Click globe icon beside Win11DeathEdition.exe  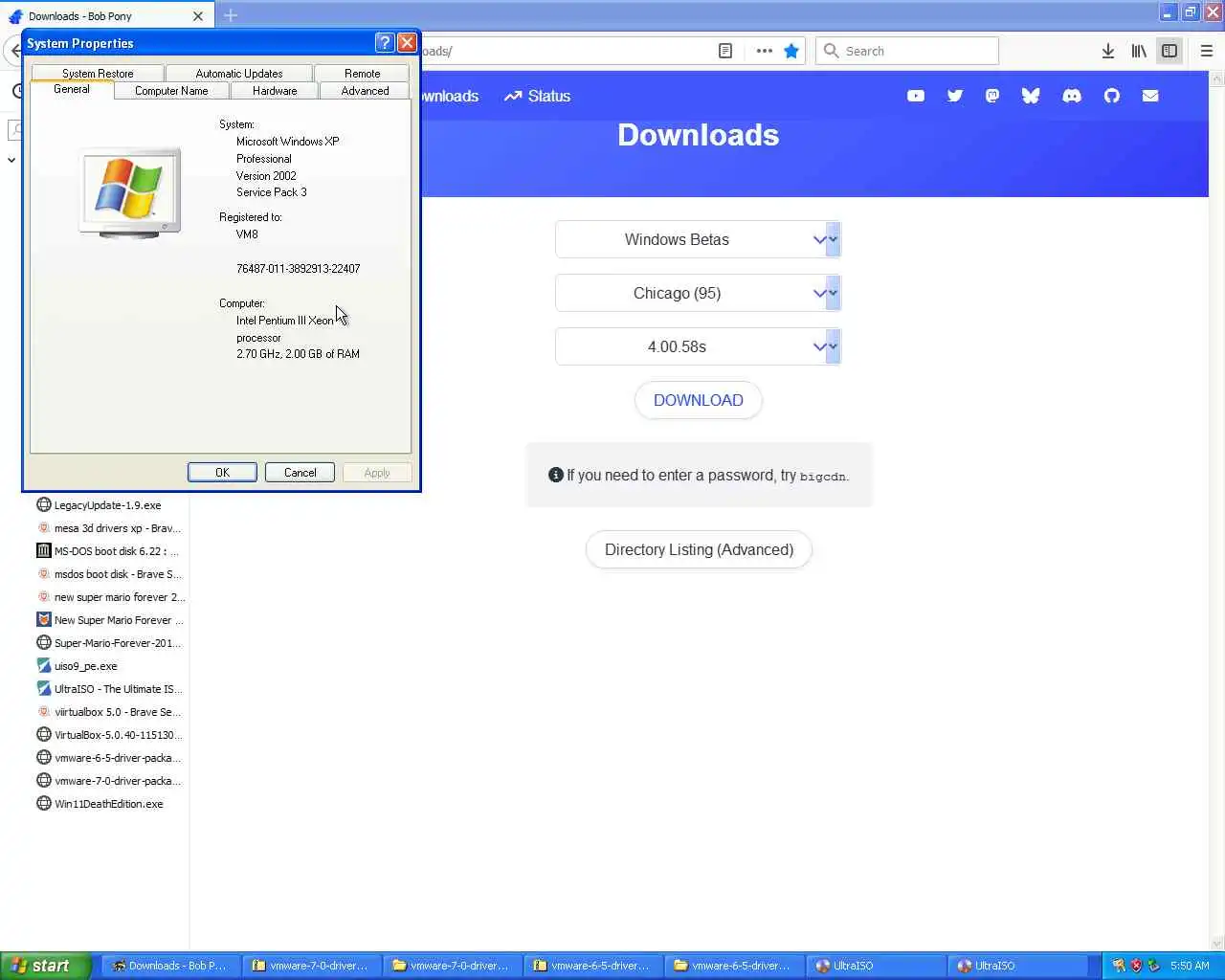(x=43, y=803)
